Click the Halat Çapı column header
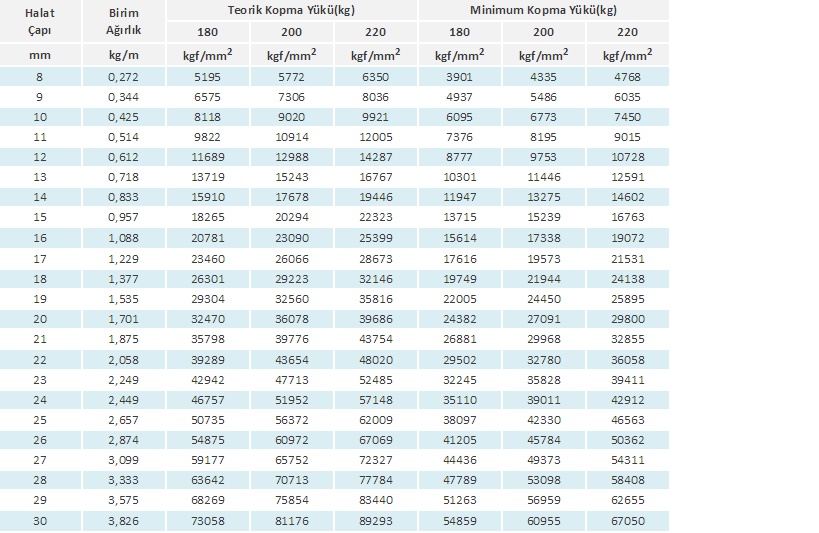Viewport: 819px width, 533px height. click(x=40, y=21)
